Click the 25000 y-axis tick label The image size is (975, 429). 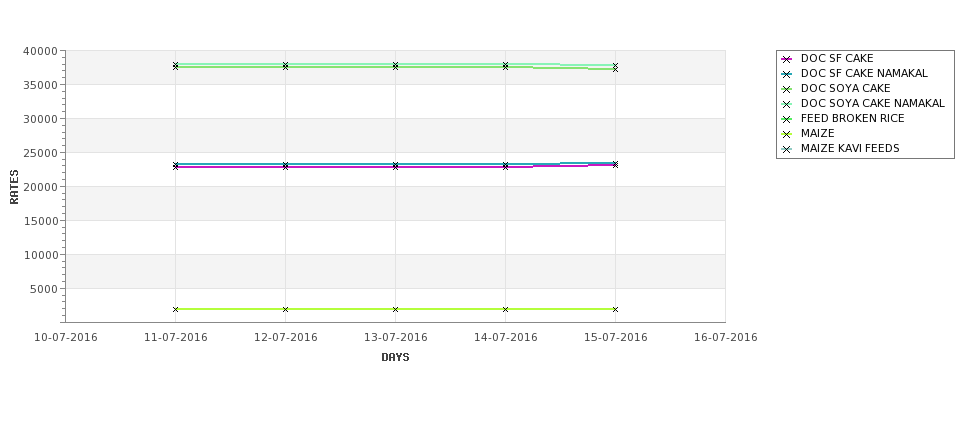(40, 153)
